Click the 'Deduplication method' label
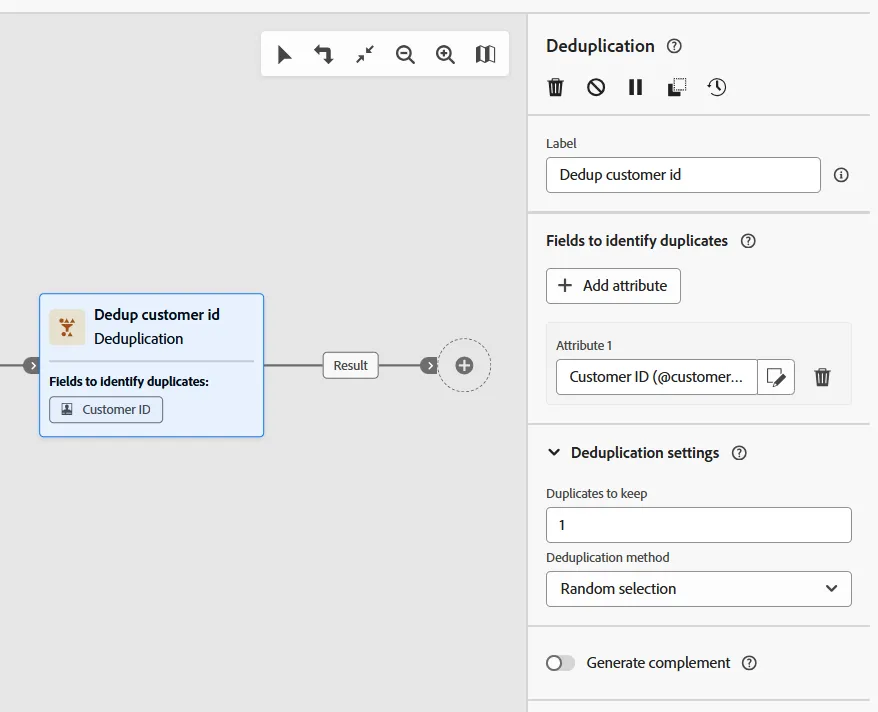Screen dimensions: 878x712 point(608,558)
